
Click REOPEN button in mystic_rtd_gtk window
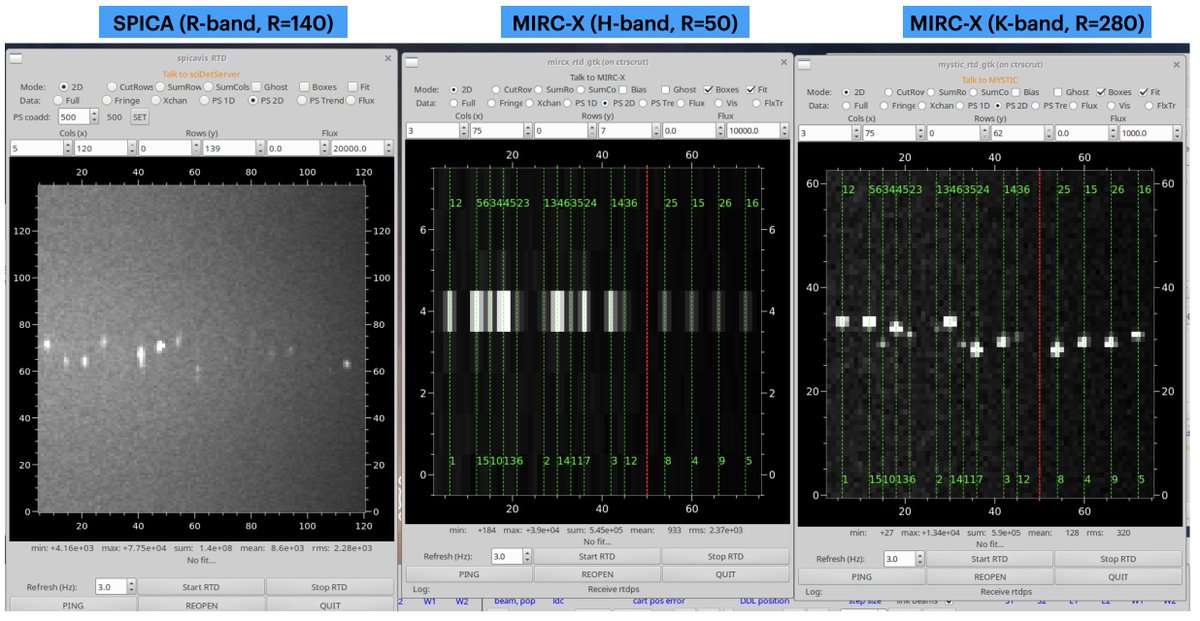989,577
